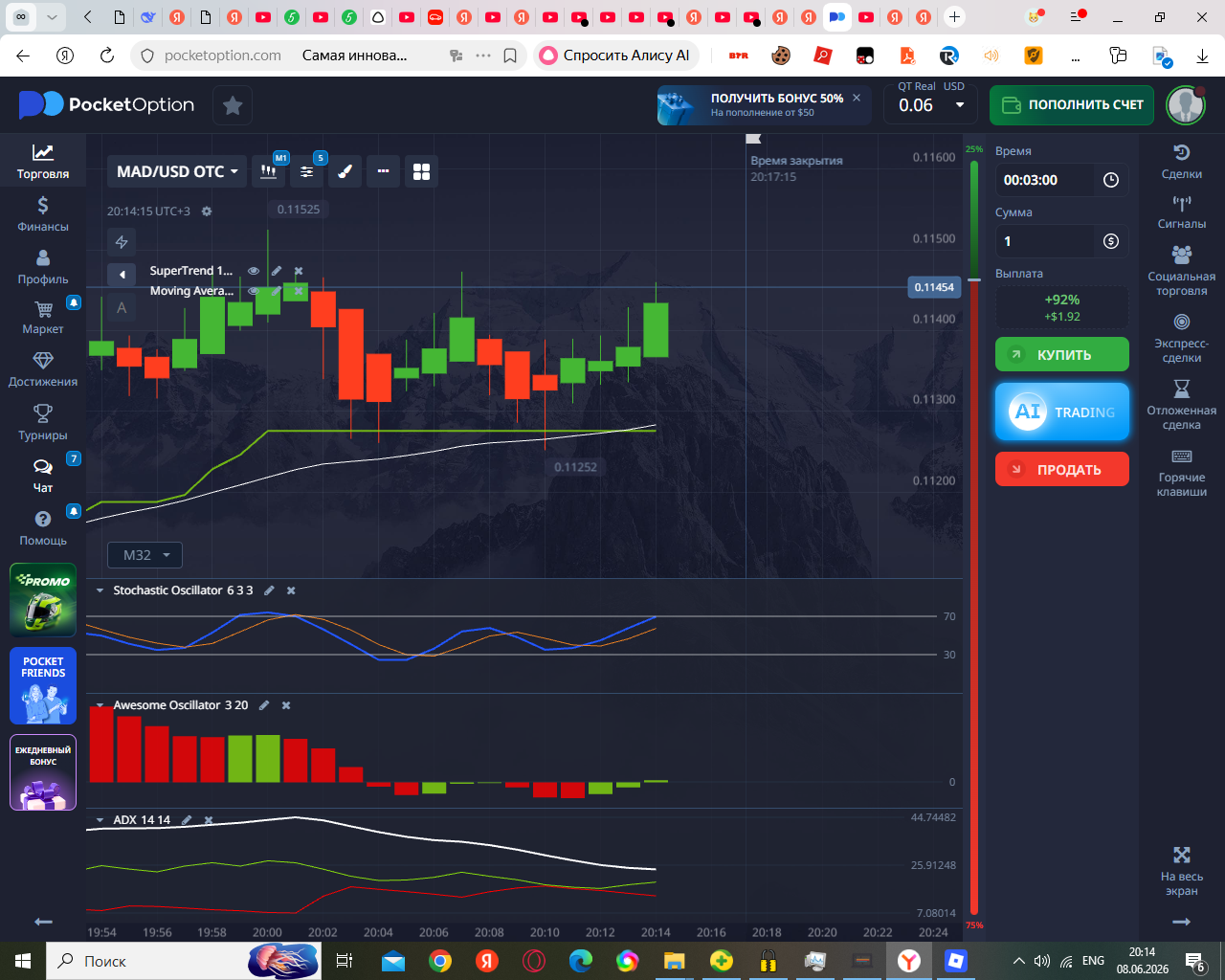Open the Trades history panel
Screen dimensions: 1225x980
tap(1182, 162)
